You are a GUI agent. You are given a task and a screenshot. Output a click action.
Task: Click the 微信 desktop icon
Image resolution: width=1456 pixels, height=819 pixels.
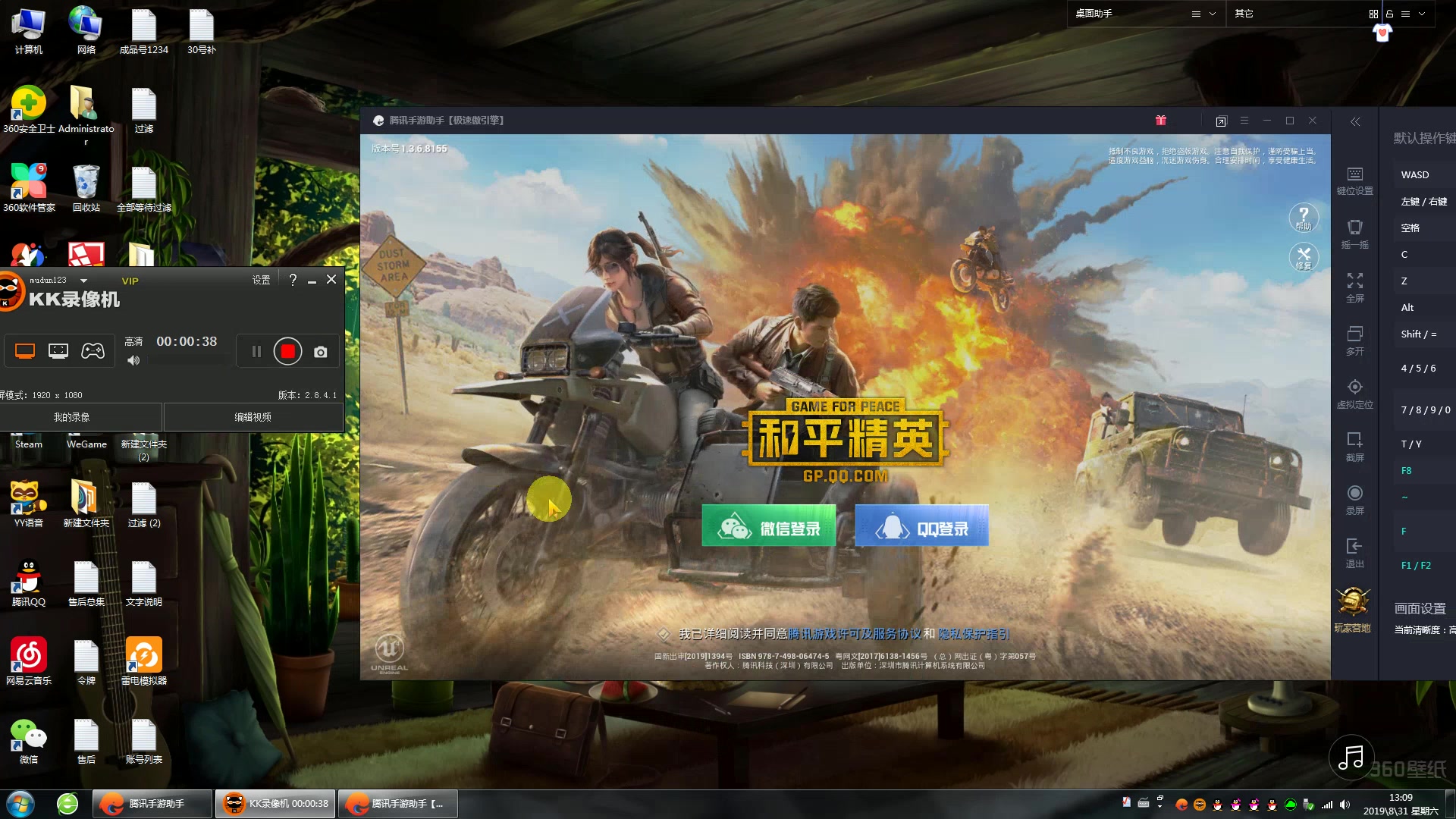point(29,740)
